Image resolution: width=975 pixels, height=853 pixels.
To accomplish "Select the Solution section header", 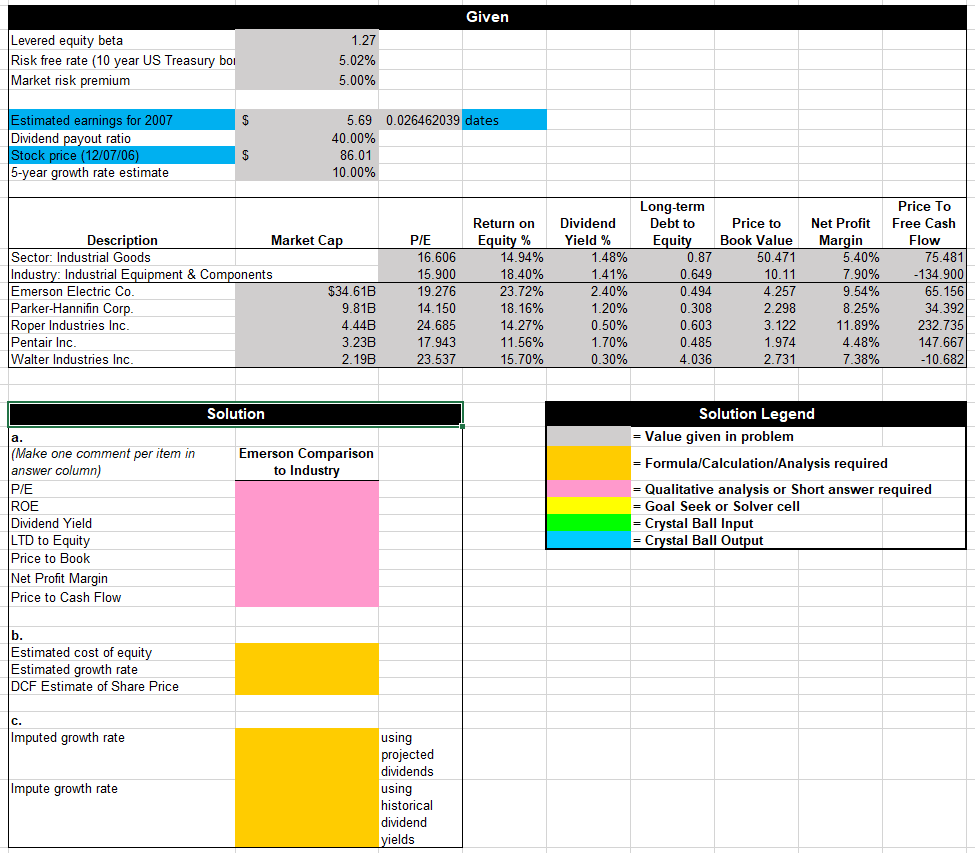I will [x=235, y=413].
